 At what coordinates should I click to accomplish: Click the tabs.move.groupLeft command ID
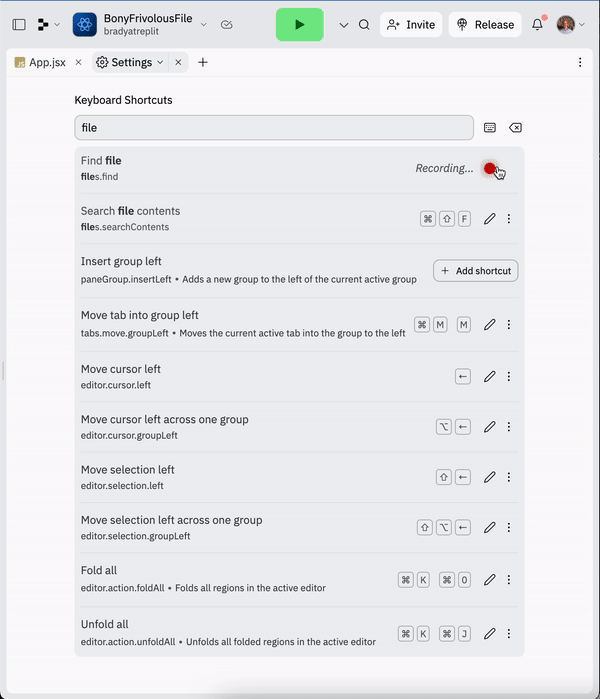[125, 333]
